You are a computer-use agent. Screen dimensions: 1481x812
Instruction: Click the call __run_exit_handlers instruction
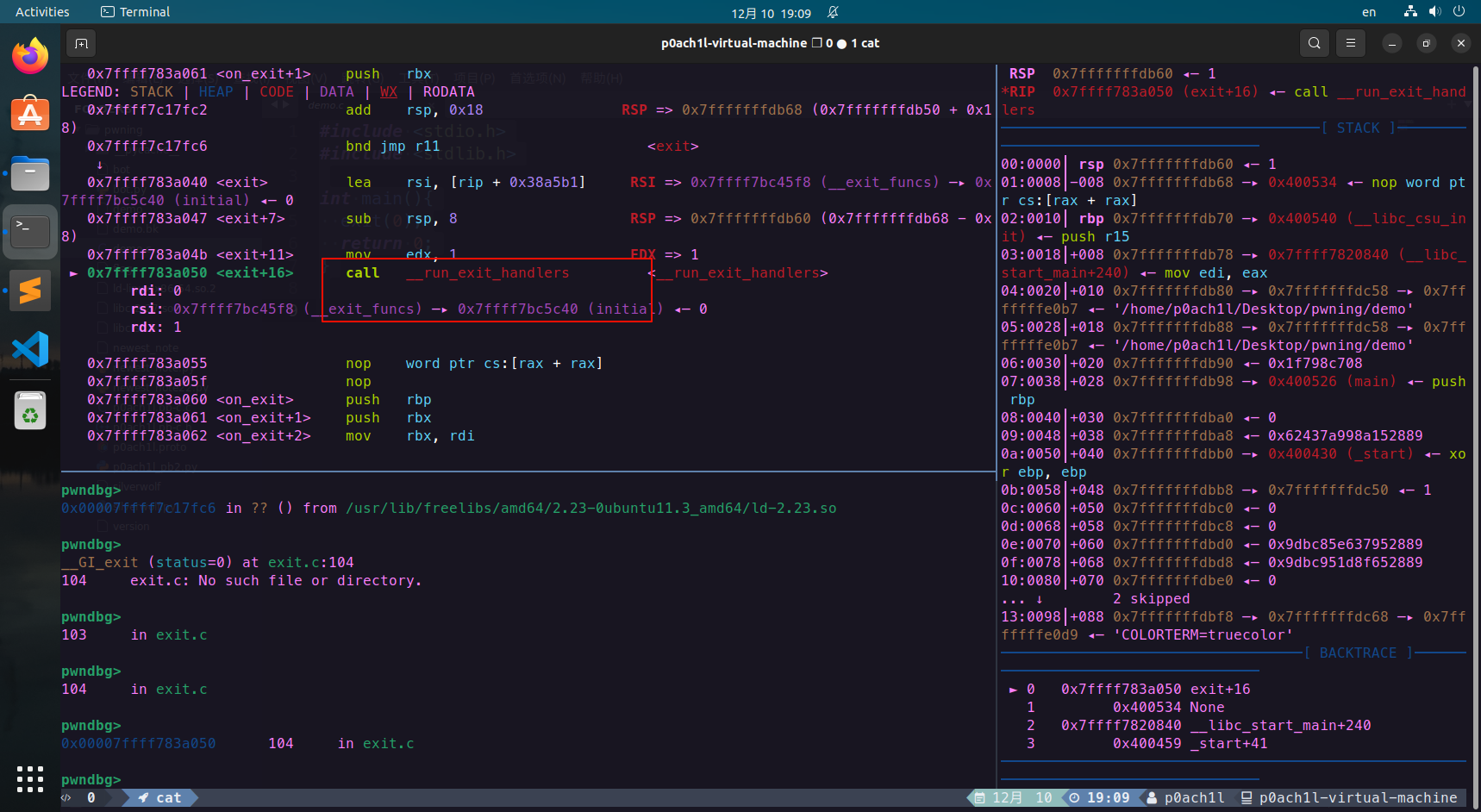457,273
